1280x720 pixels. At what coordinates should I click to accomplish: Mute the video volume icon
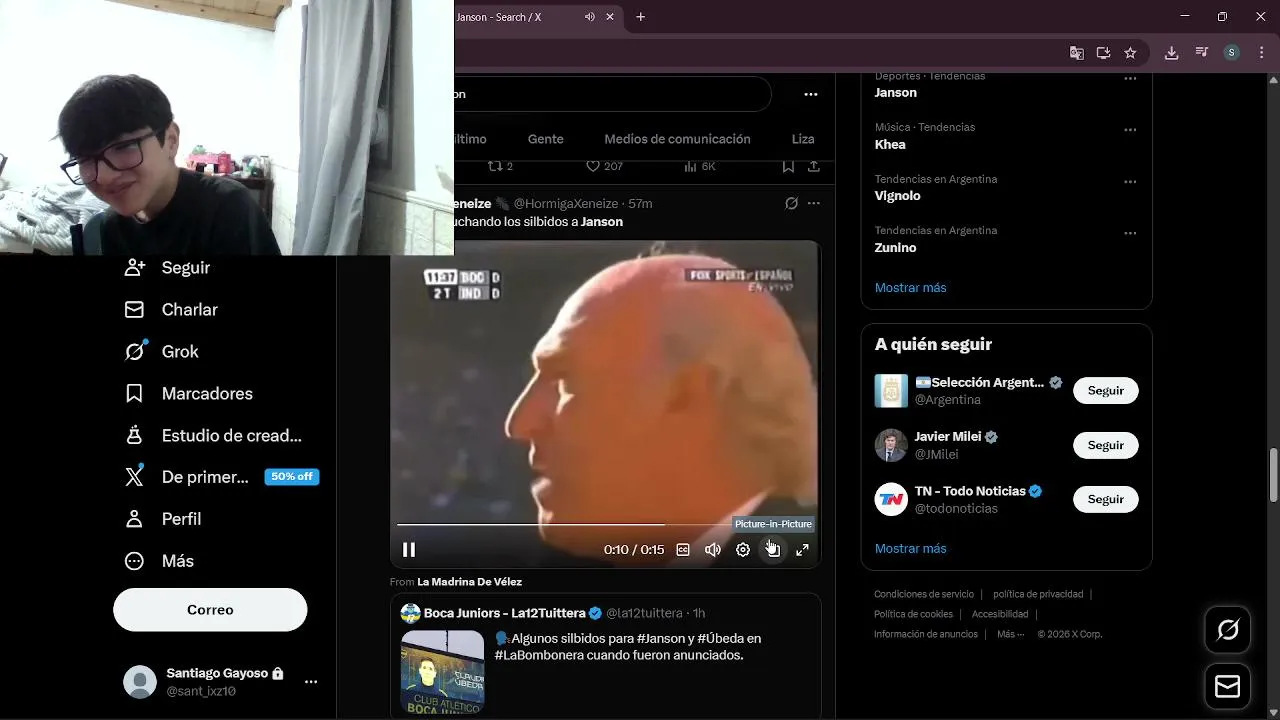713,549
